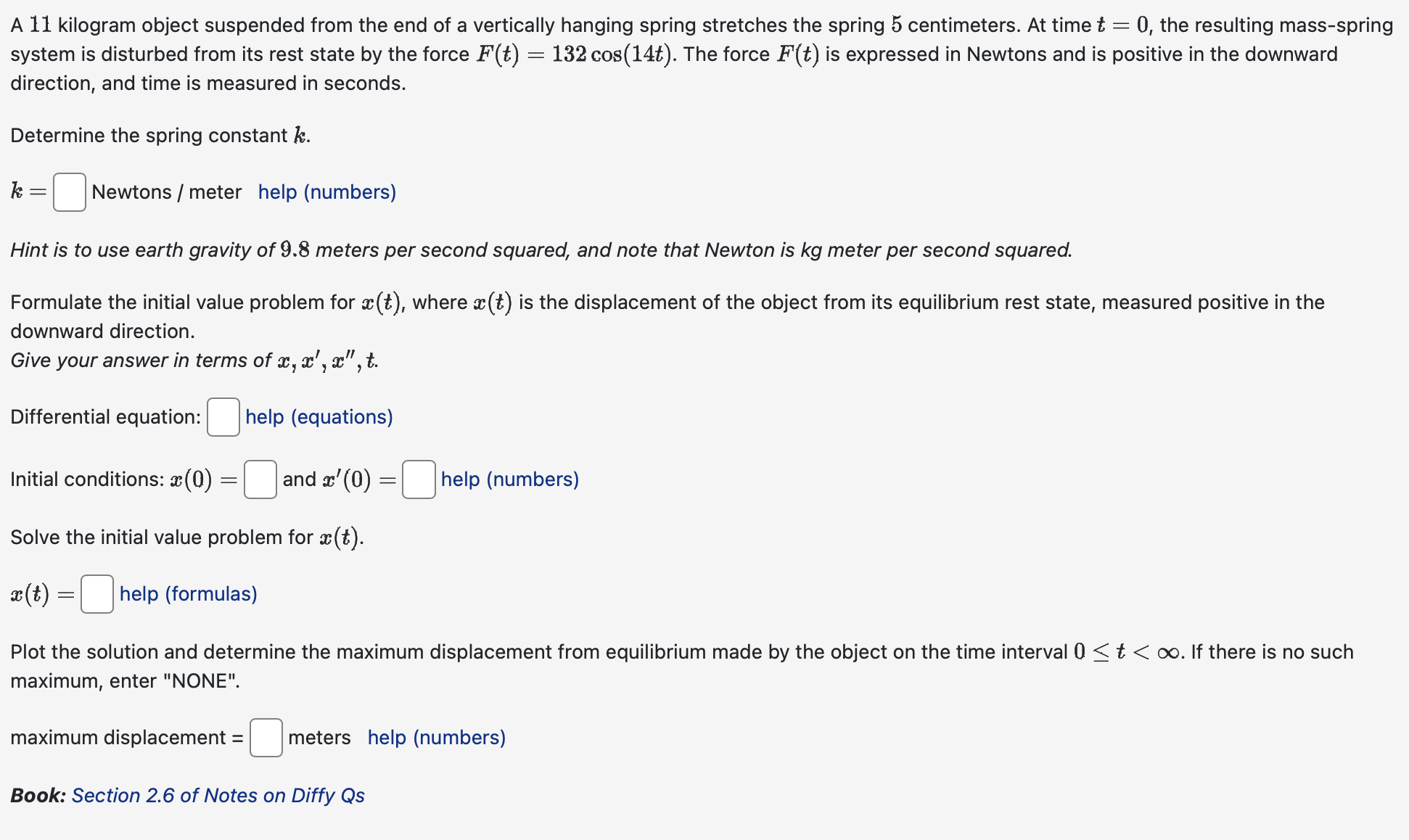Open help (numbers) beside maximum displacement
Image resolution: width=1409 pixels, height=840 pixels.
(435, 738)
